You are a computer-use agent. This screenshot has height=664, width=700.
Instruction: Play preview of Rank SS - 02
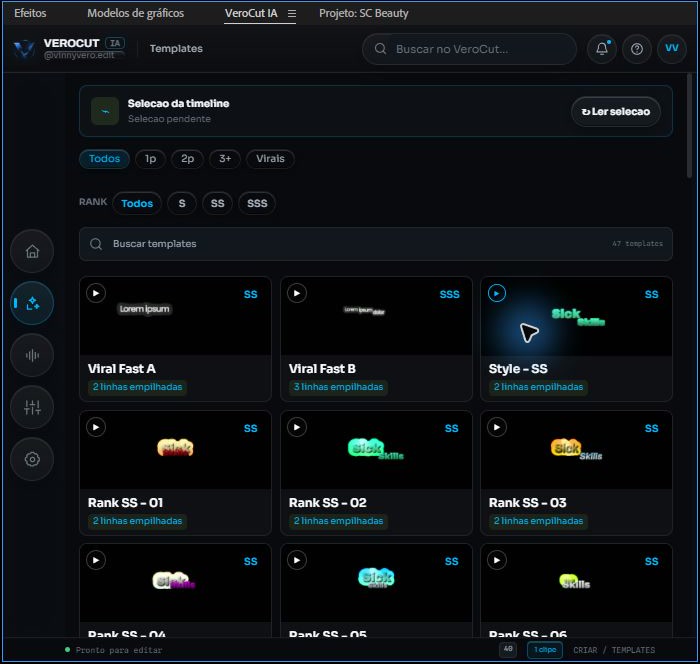(297, 427)
